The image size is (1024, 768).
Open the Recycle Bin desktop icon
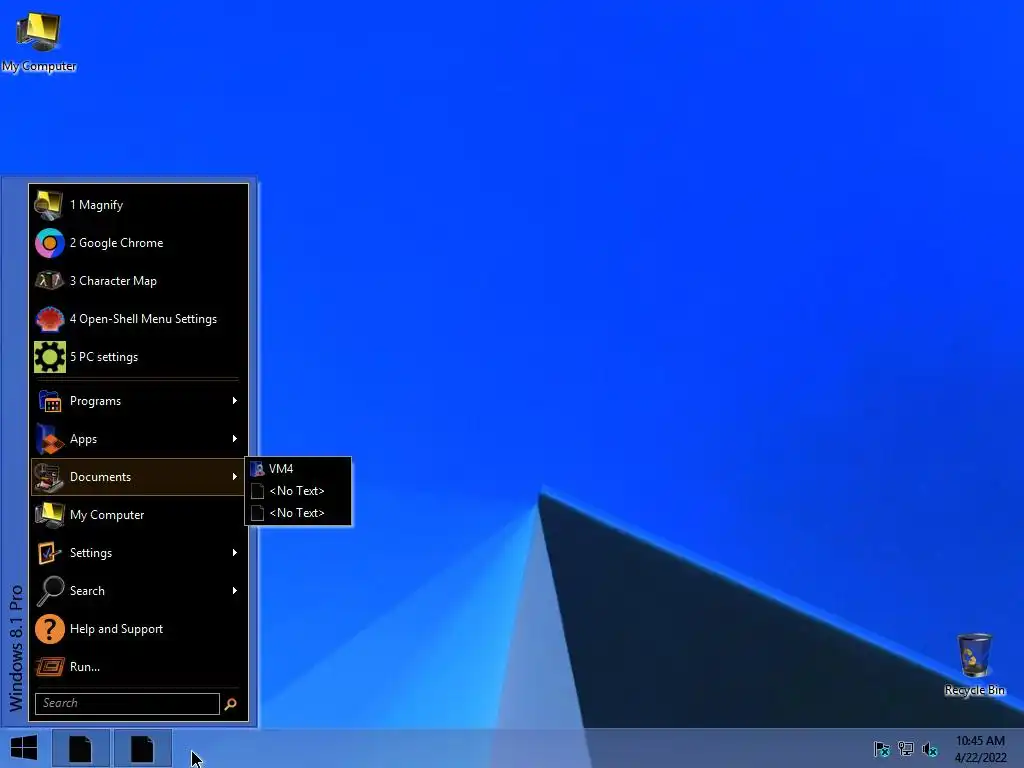pyautogui.click(x=974, y=655)
